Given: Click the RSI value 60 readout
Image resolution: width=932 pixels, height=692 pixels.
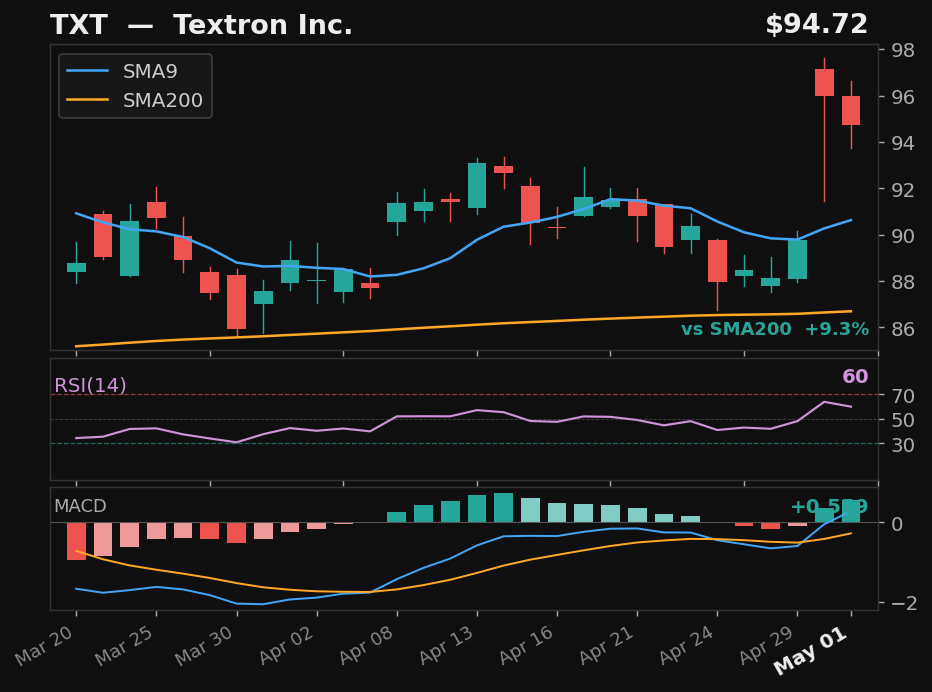Looking at the screenshot, I should pyautogui.click(x=855, y=376).
